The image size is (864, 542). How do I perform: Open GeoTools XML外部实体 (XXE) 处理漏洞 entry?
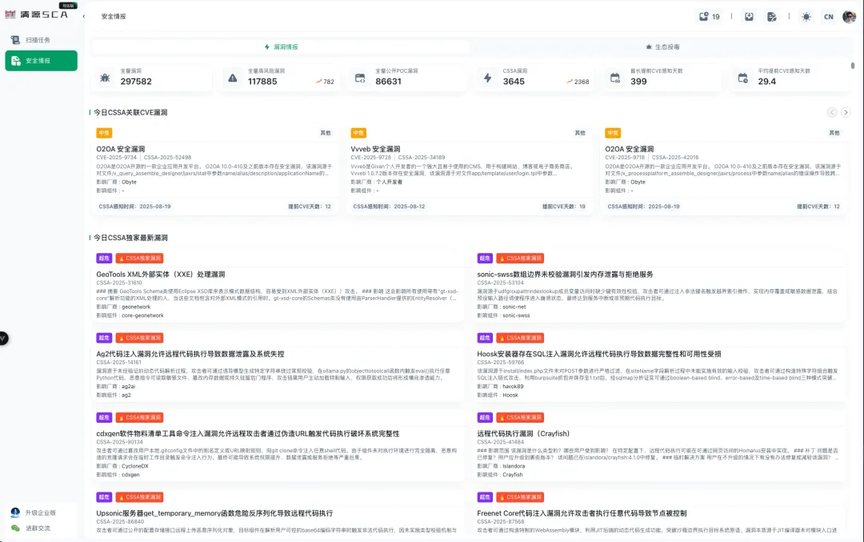coord(160,274)
